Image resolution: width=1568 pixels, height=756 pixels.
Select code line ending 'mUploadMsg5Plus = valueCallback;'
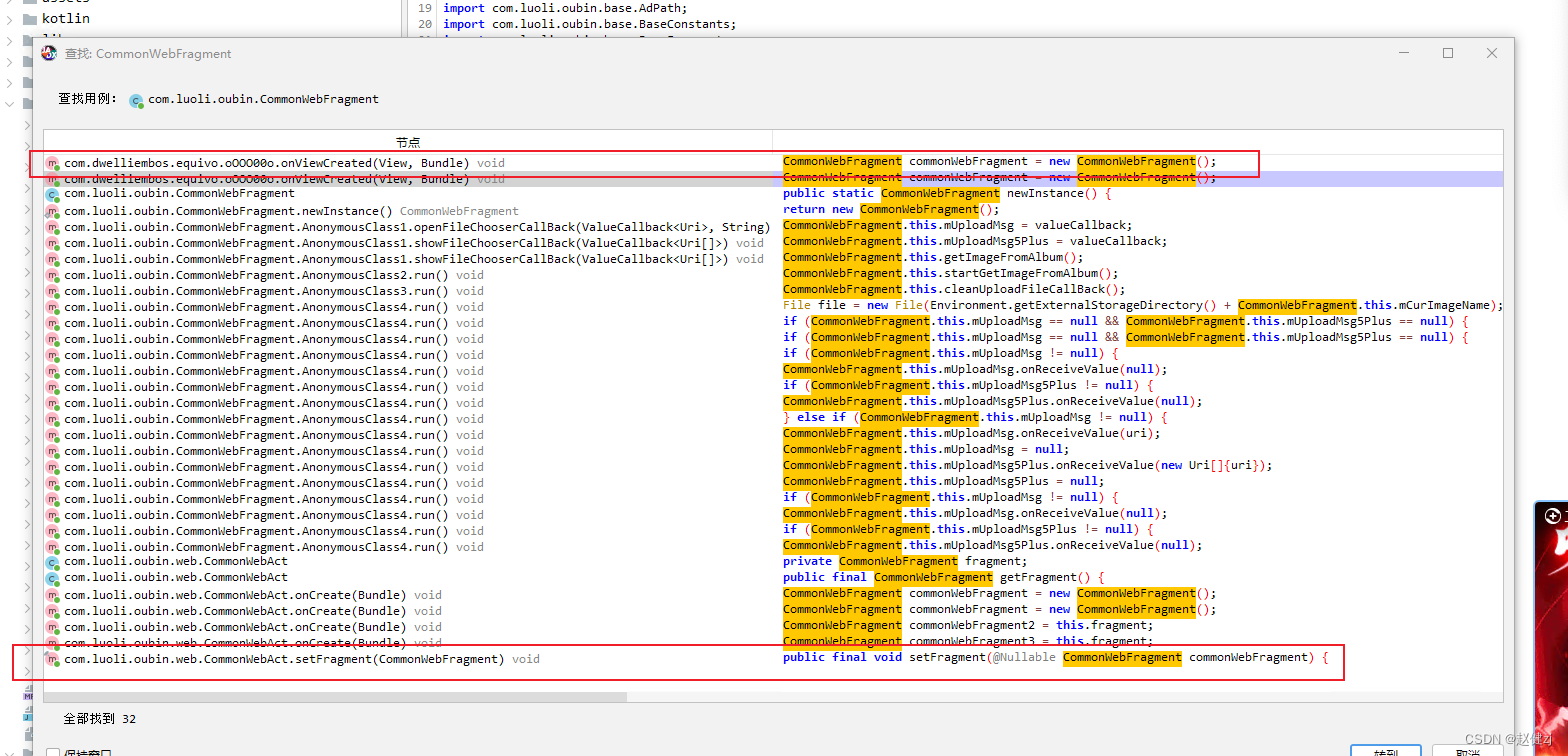pos(975,241)
